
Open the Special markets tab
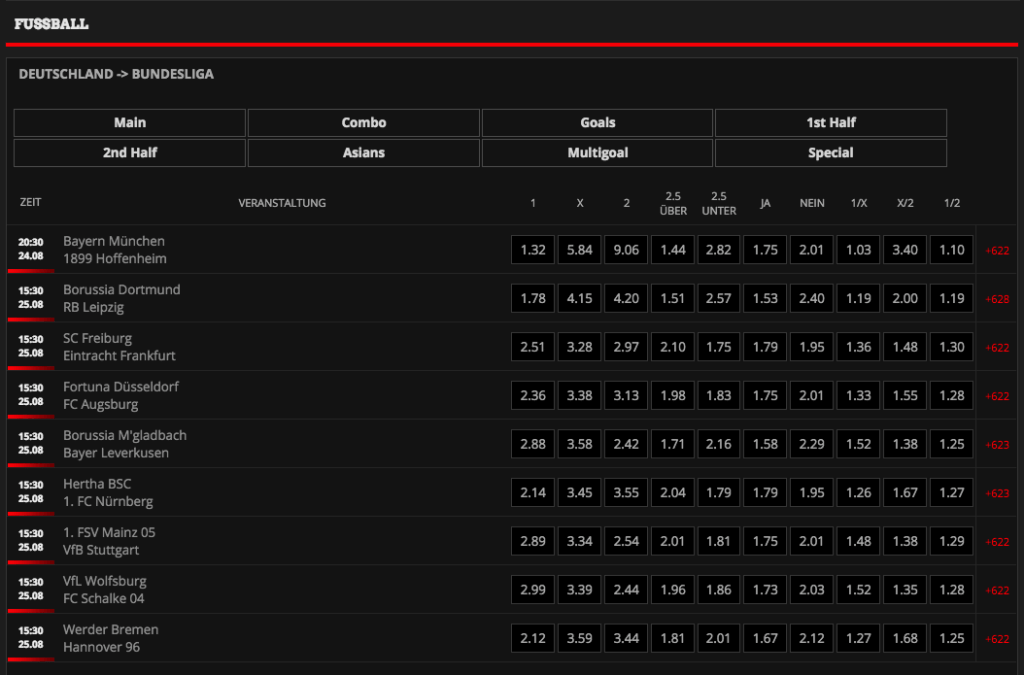[831, 153]
